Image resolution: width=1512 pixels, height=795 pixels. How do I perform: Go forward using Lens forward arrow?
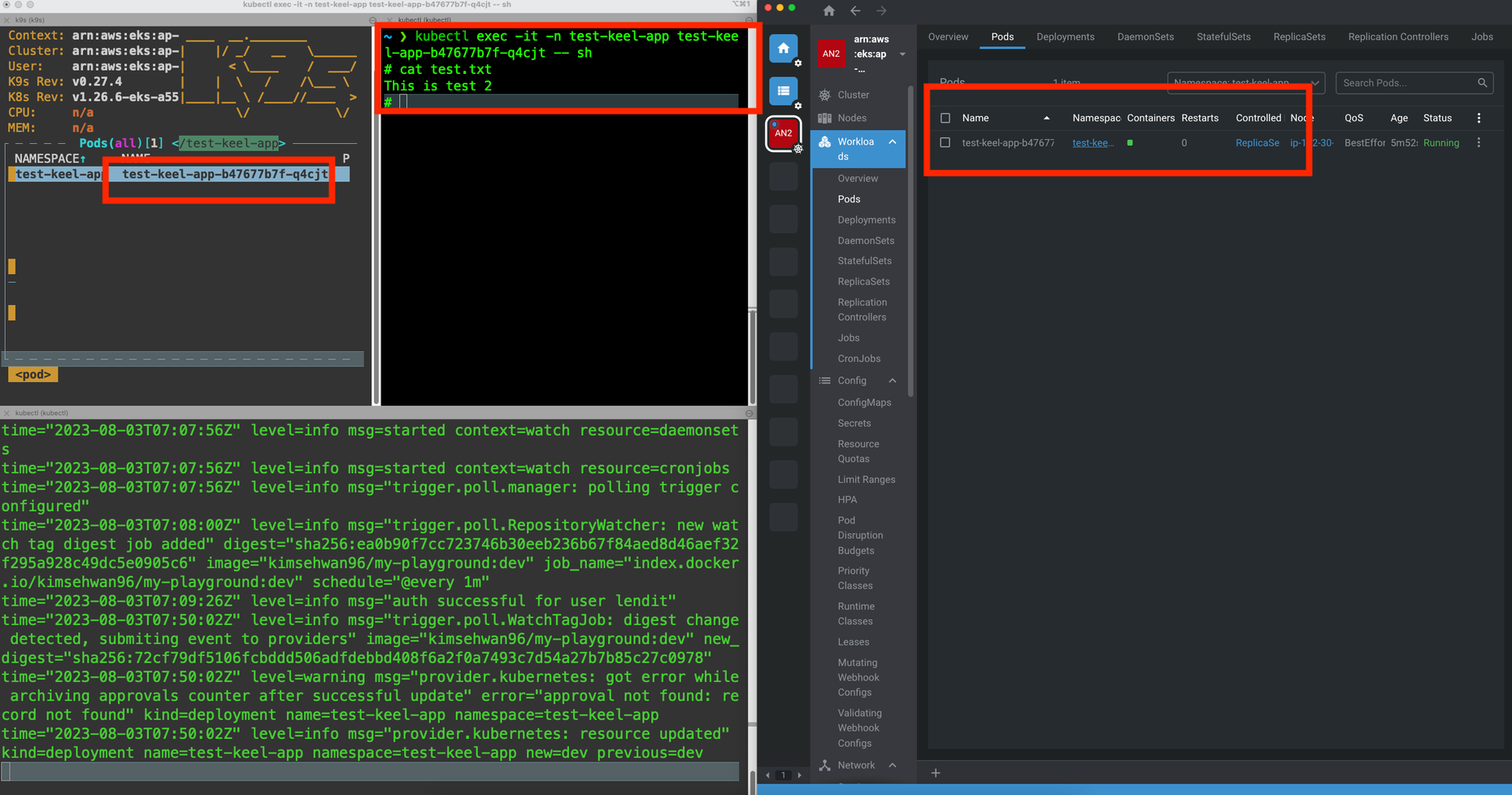[882, 11]
